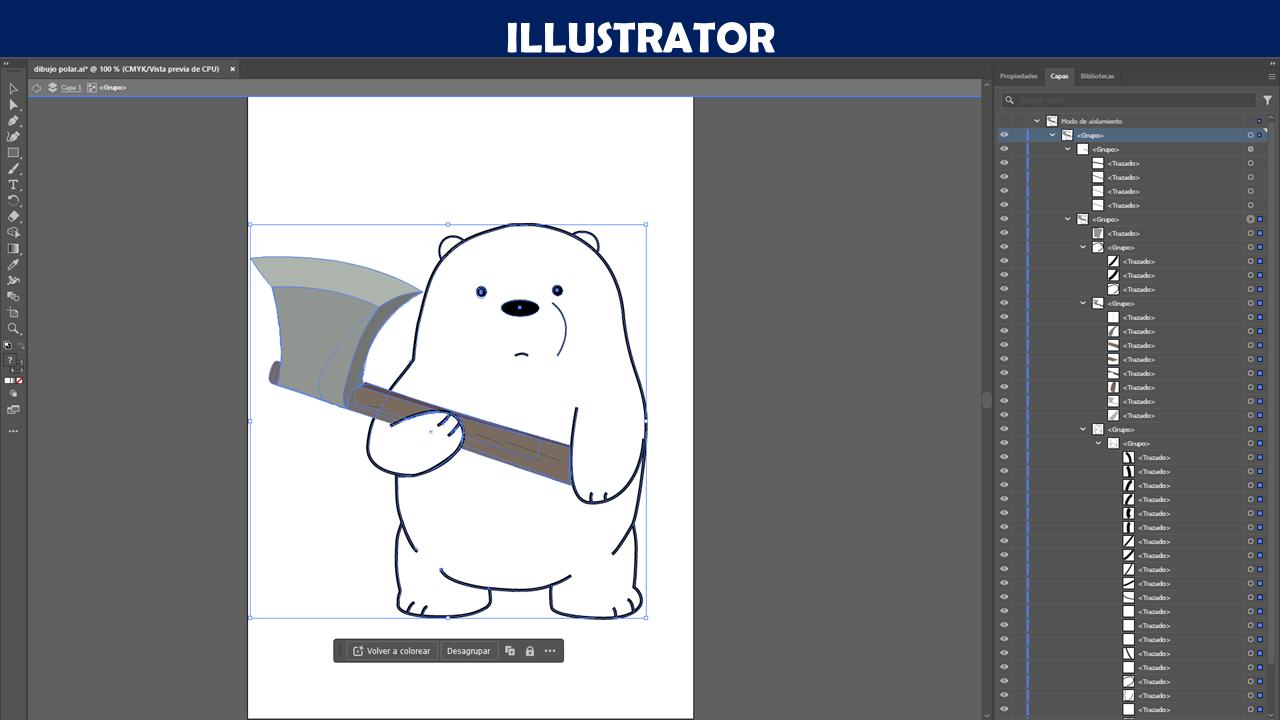Click the Desagrupar button
Screen dimensions: 1280x720
point(468,651)
